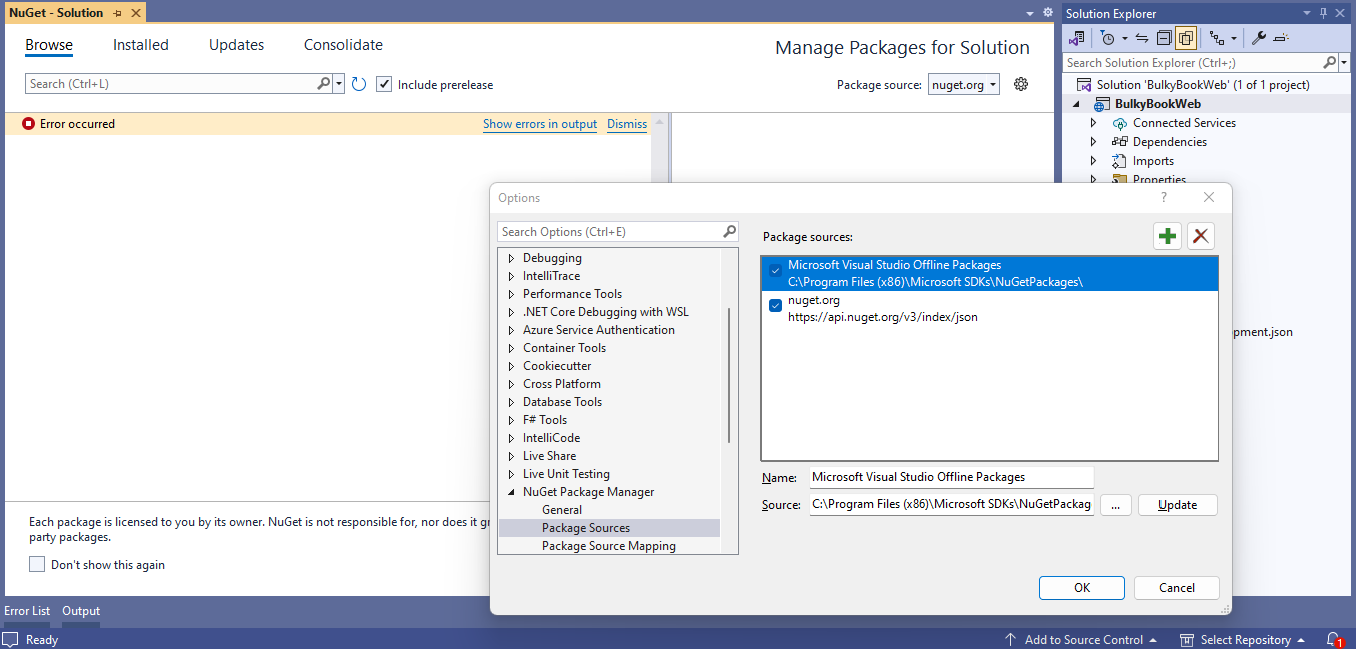Open the Package source dropdown showing nuget.org

963,84
